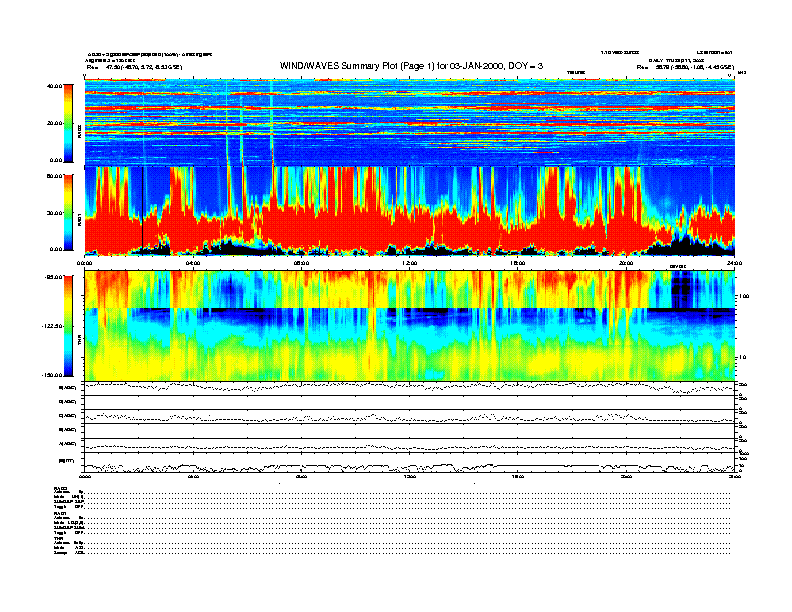Click the 00:00 label under RAD1
The image size is (792, 612).
click(84, 263)
